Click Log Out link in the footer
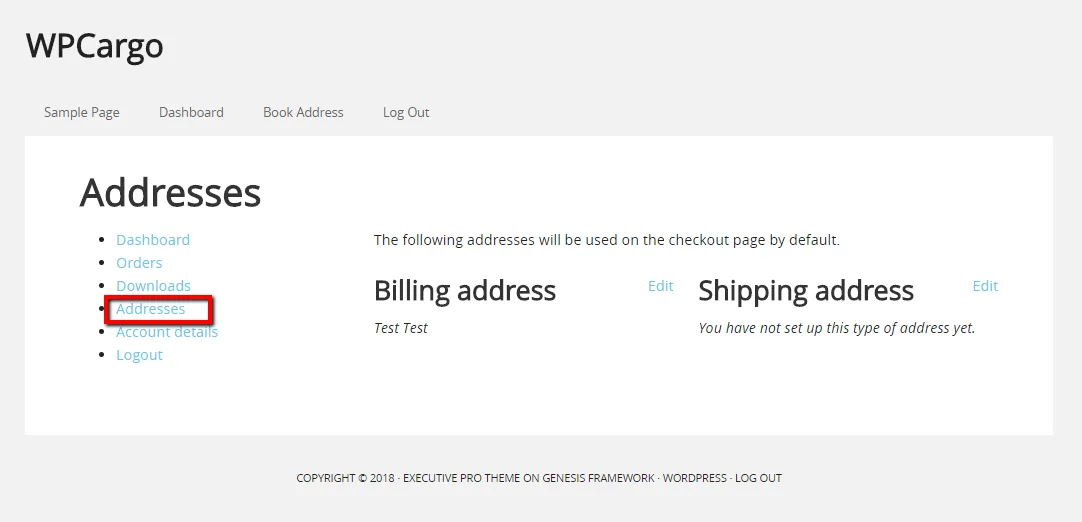The height and width of the screenshot is (522, 1082). click(758, 478)
